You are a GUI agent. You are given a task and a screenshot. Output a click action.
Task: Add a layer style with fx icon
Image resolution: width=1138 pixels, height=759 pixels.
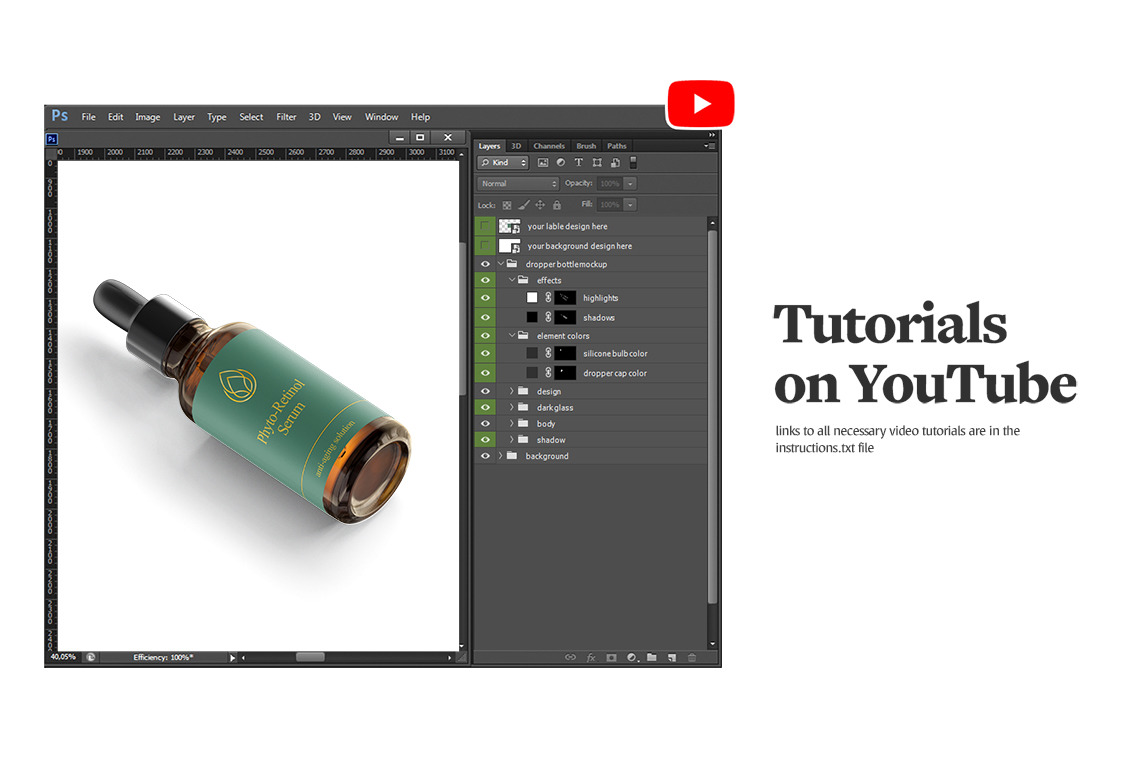pyautogui.click(x=591, y=657)
